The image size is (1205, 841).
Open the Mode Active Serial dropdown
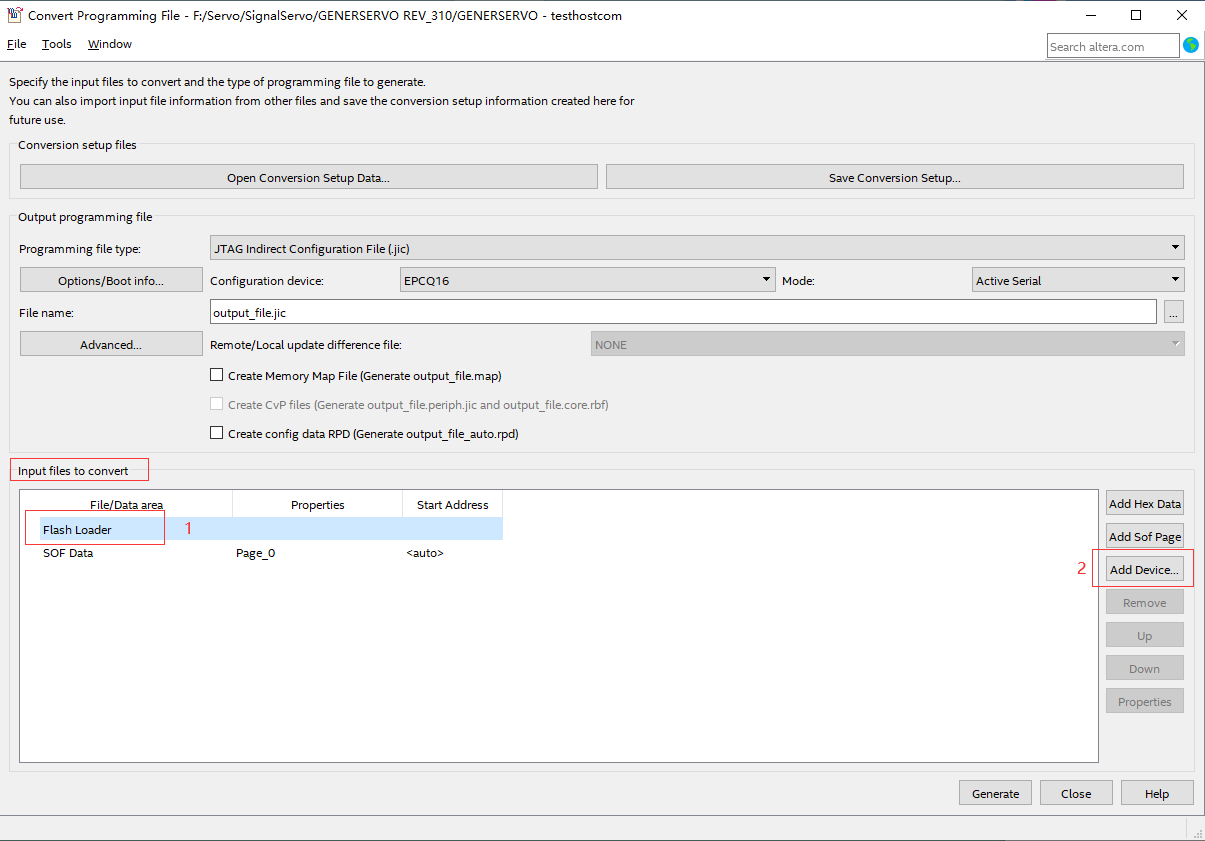[x=1078, y=280]
